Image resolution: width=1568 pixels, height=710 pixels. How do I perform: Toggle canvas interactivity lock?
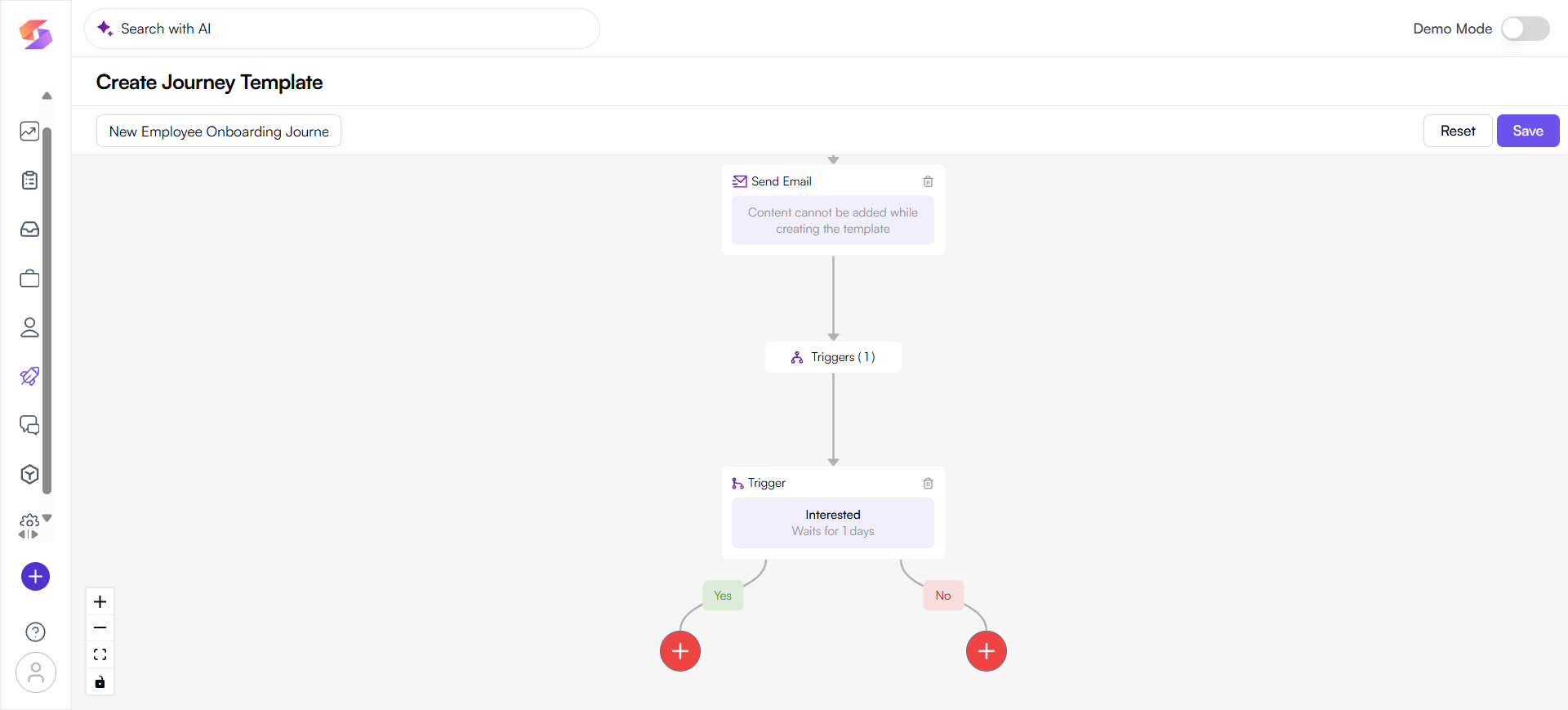tap(100, 682)
